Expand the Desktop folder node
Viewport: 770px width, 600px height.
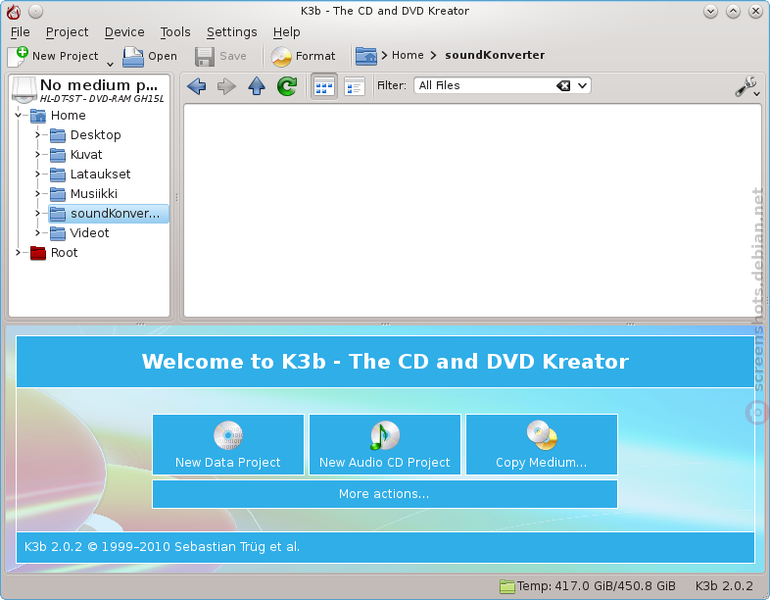pos(37,135)
